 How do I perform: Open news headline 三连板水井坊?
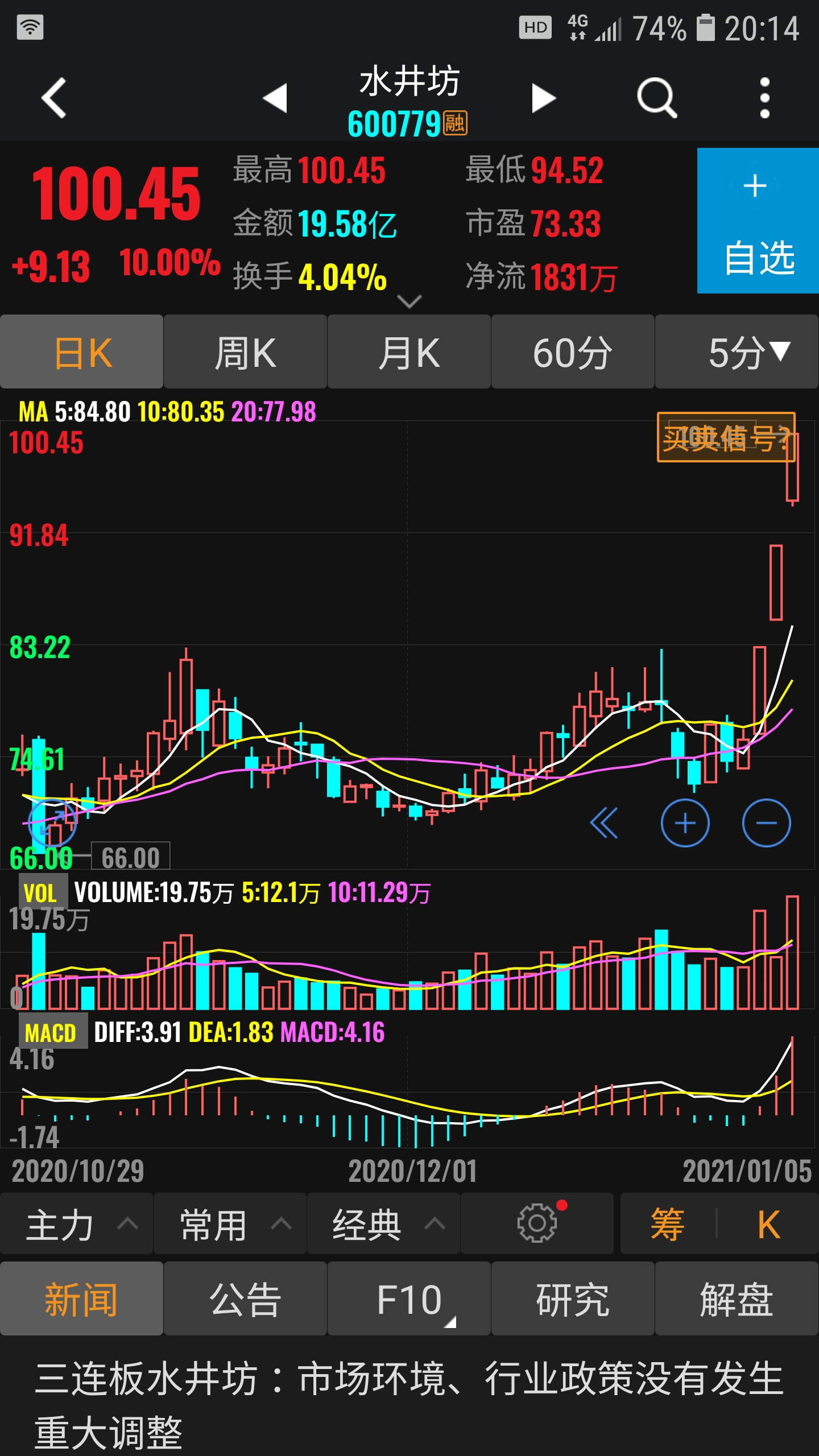pos(409,1405)
